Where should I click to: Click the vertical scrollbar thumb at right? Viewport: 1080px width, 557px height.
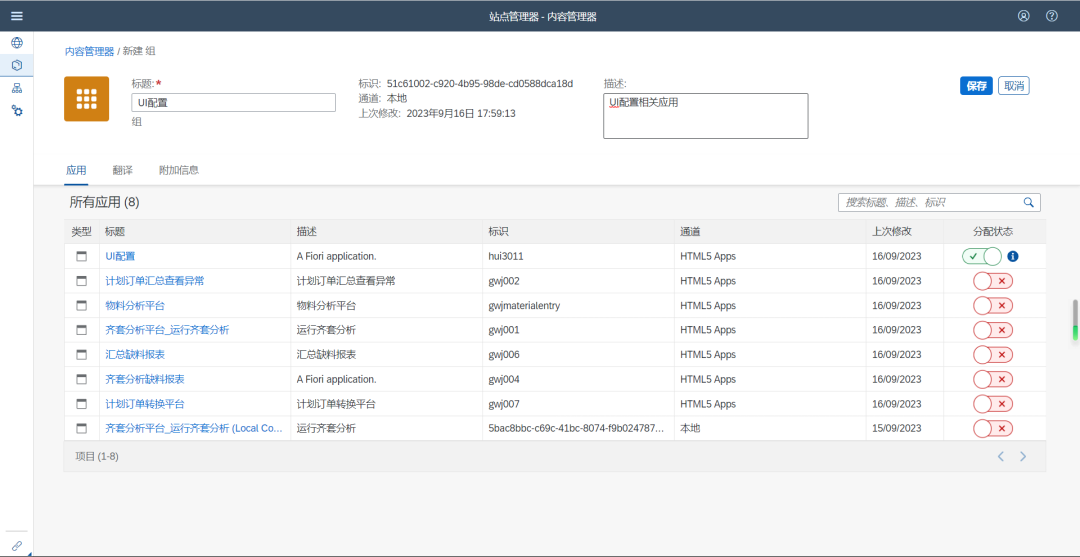coord(1074,320)
